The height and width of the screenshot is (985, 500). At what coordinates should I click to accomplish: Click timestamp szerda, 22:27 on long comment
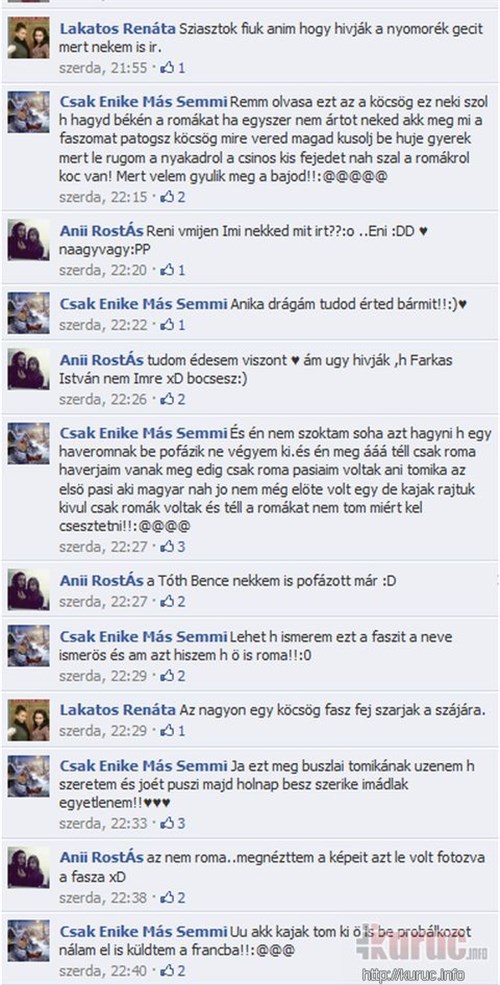coord(103,547)
